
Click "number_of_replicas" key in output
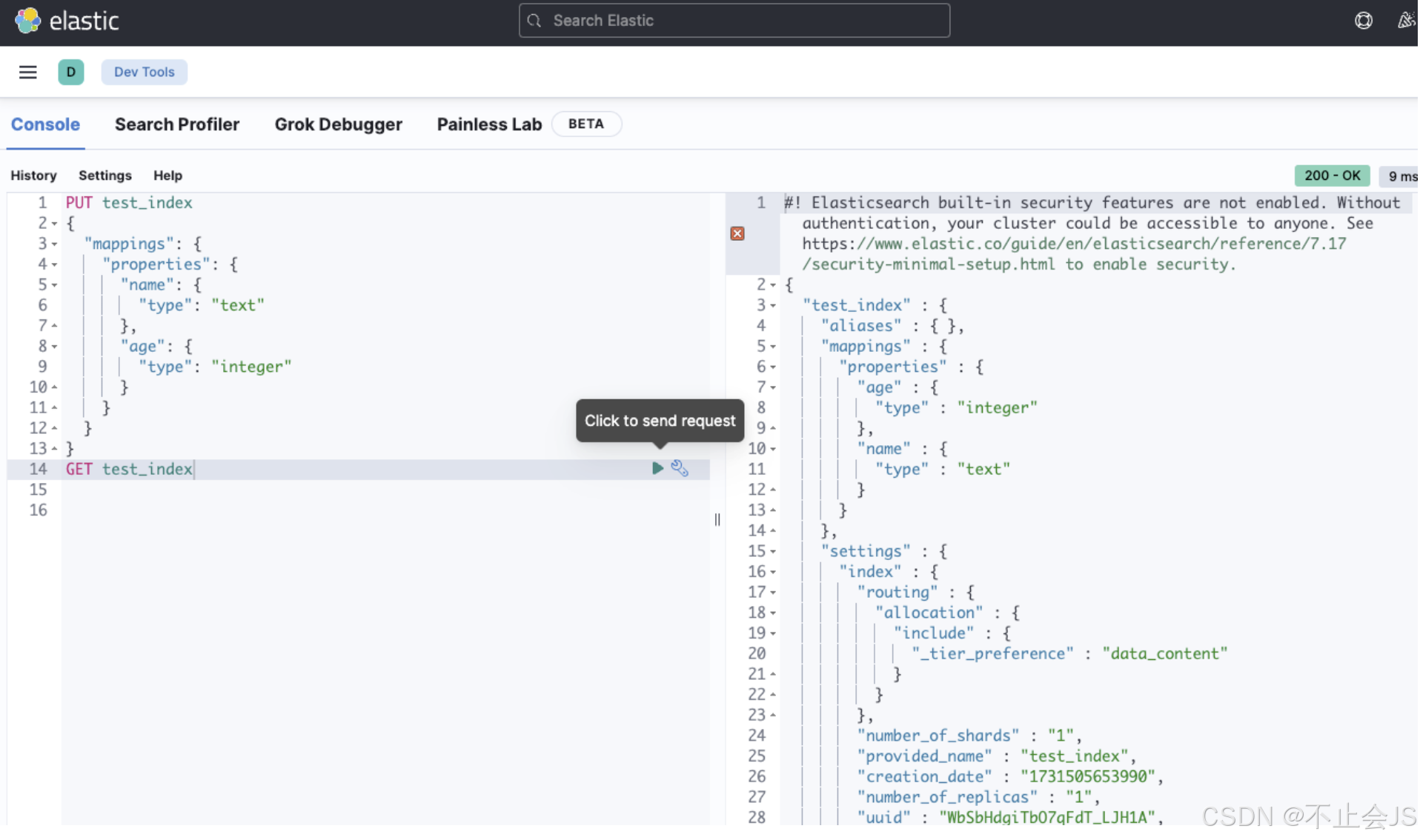[946, 797]
